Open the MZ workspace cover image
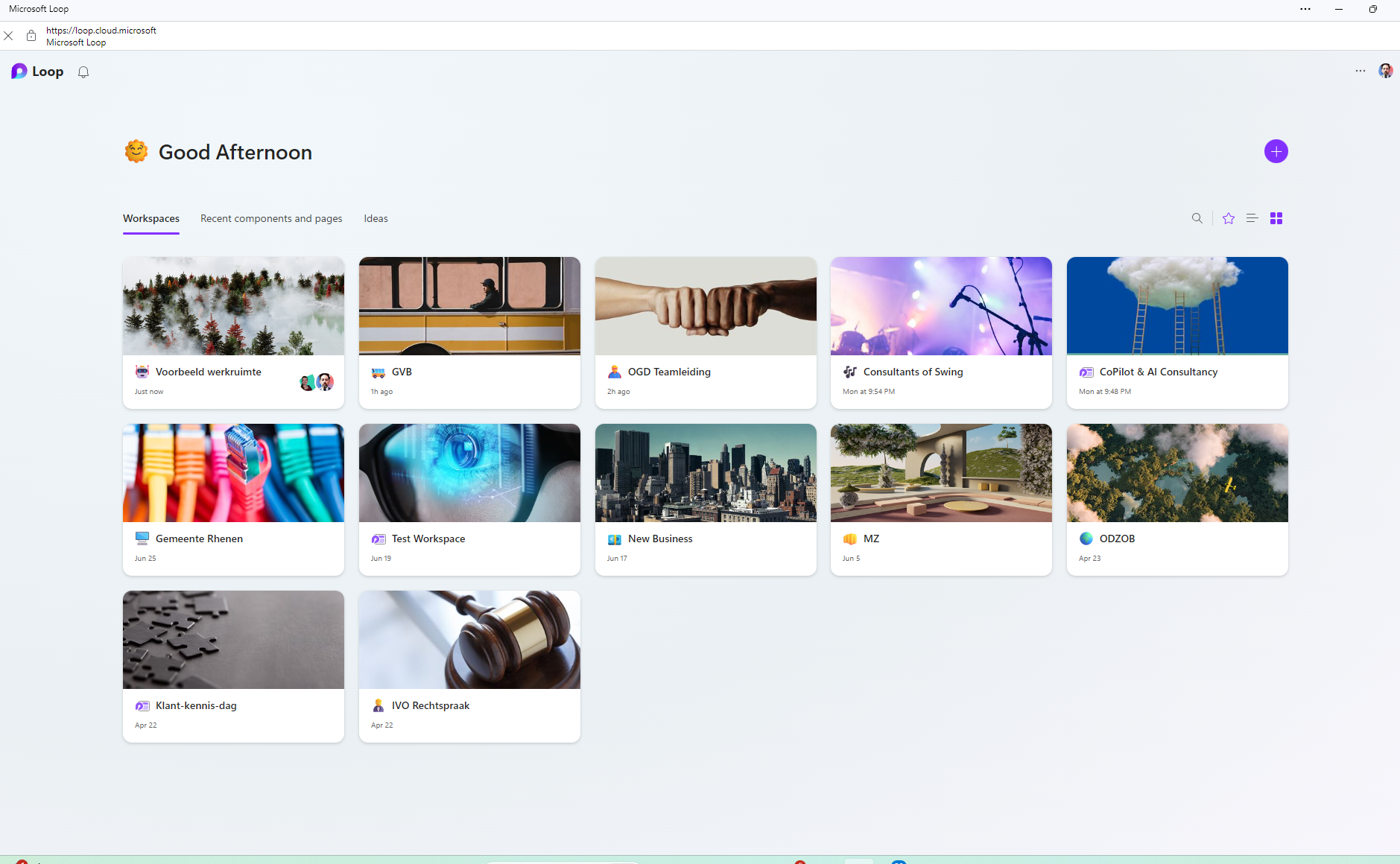The image size is (1400, 864). (x=941, y=473)
